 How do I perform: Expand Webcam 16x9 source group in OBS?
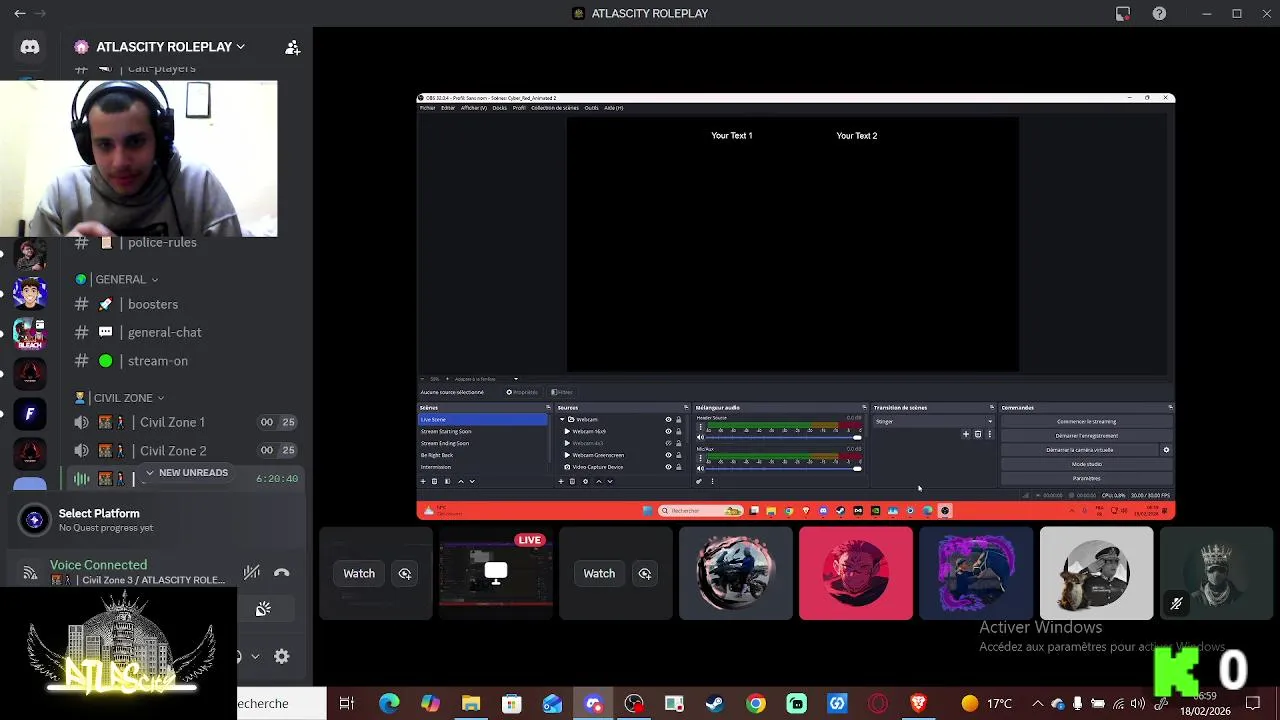tap(567, 431)
